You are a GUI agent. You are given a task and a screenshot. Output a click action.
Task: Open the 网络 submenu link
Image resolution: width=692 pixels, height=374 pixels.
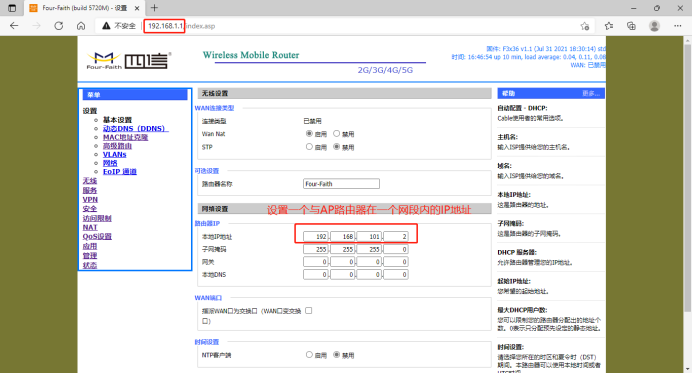(x=110, y=163)
